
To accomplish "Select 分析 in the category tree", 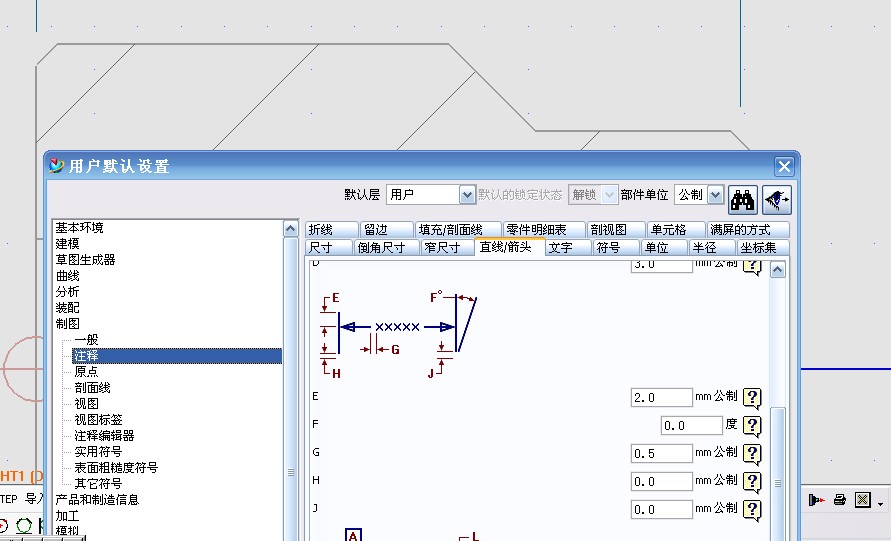I will pos(67,292).
